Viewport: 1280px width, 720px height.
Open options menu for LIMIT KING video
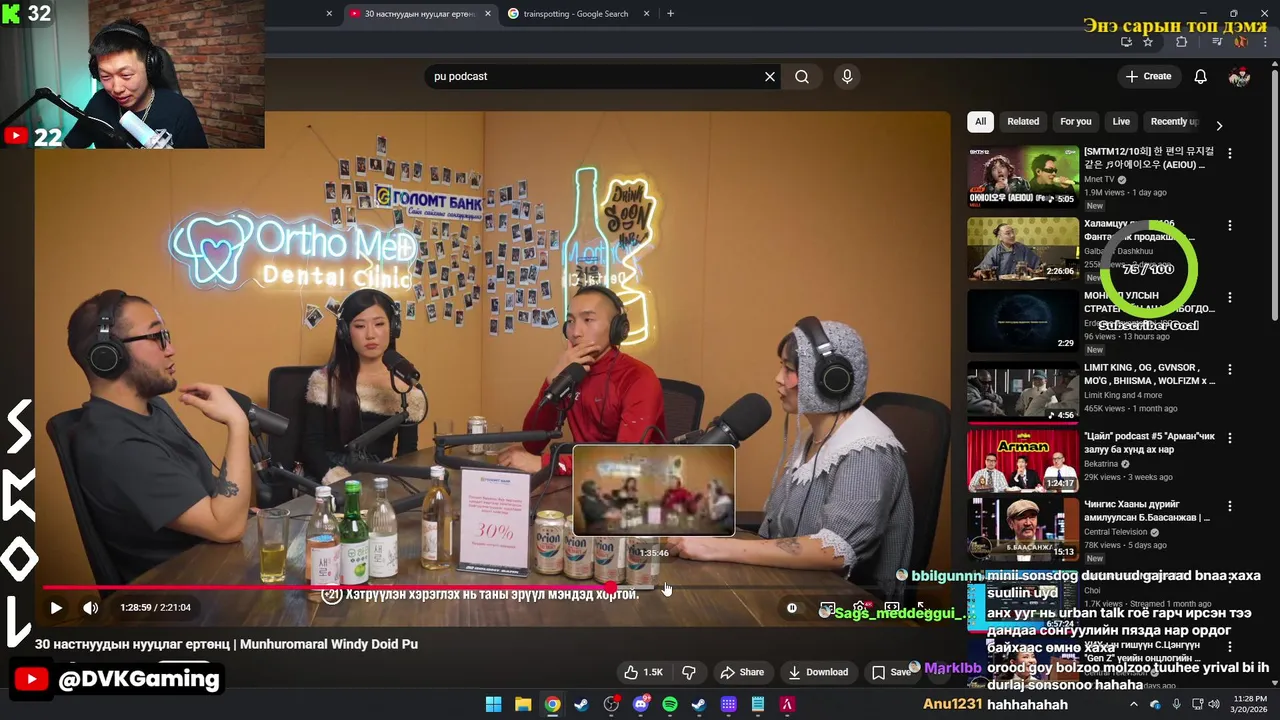click(1230, 369)
